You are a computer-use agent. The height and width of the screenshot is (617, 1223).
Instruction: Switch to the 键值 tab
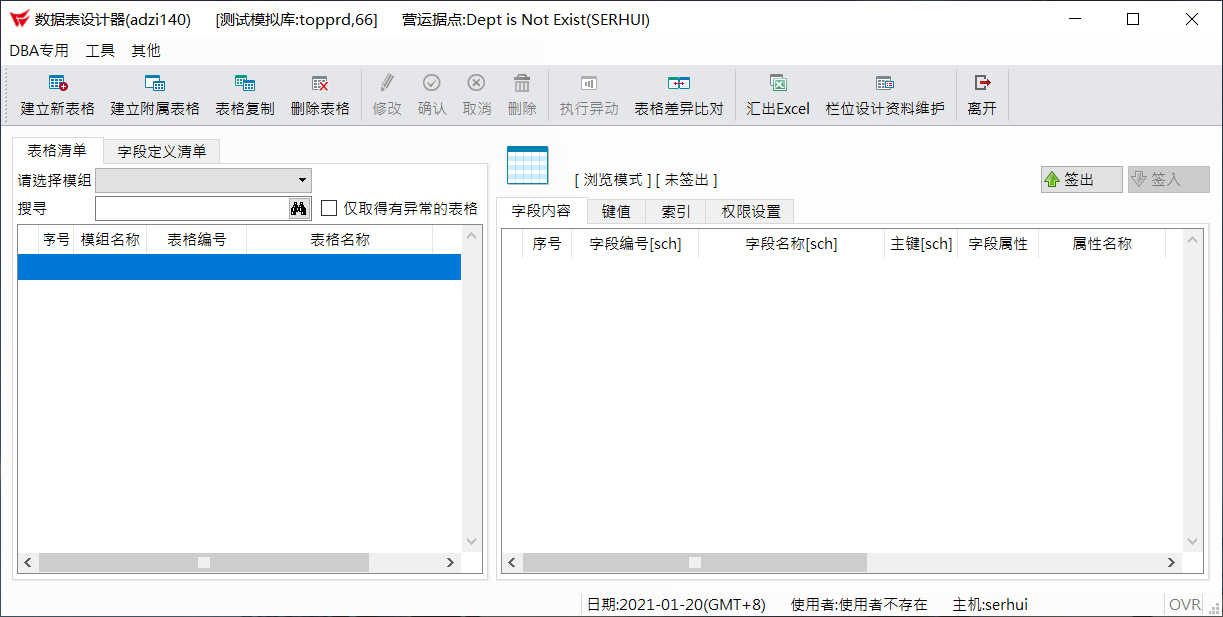(x=616, y=211)
